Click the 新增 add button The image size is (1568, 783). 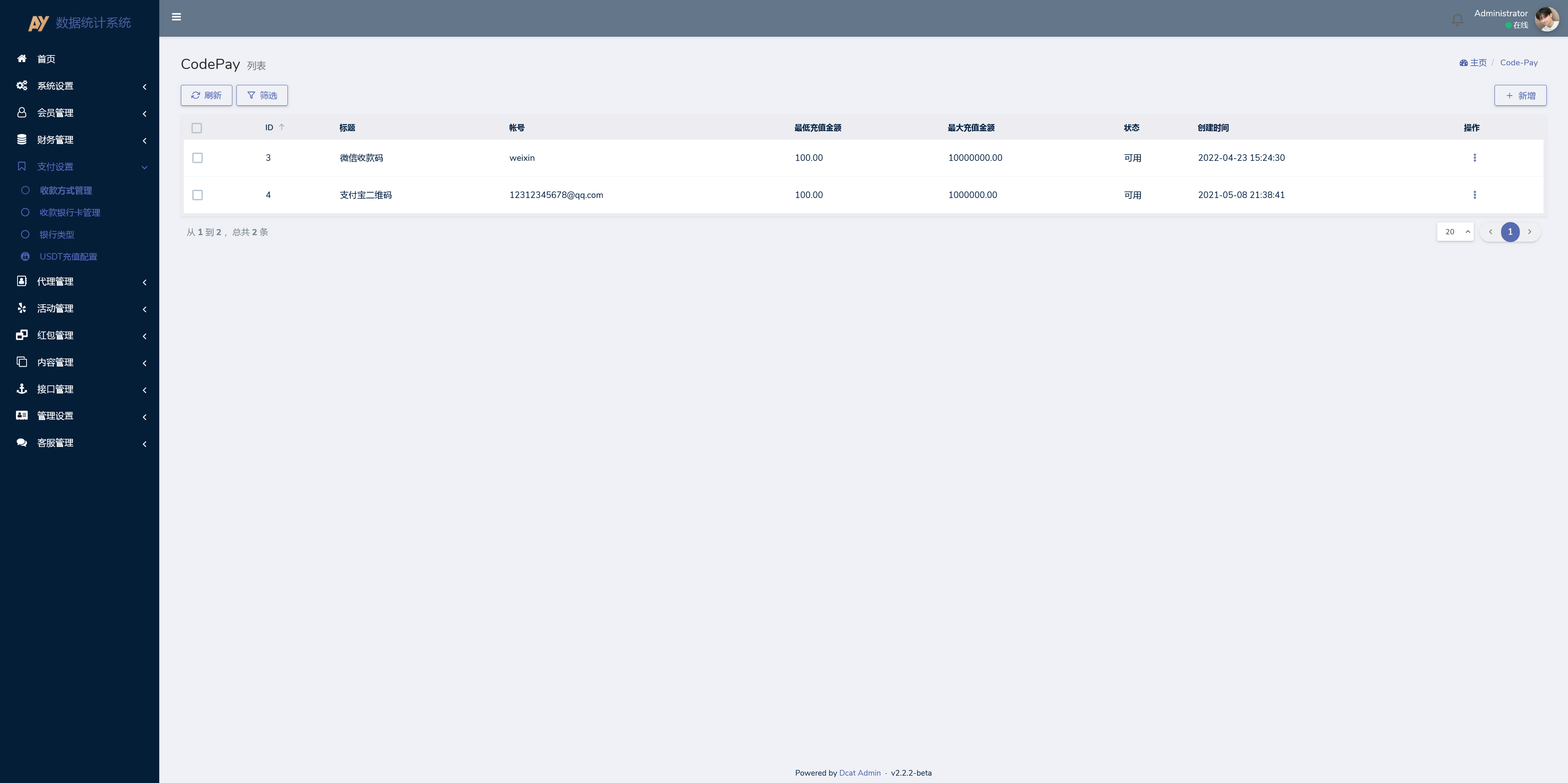pyautogui.click(x=1520, y=96)
